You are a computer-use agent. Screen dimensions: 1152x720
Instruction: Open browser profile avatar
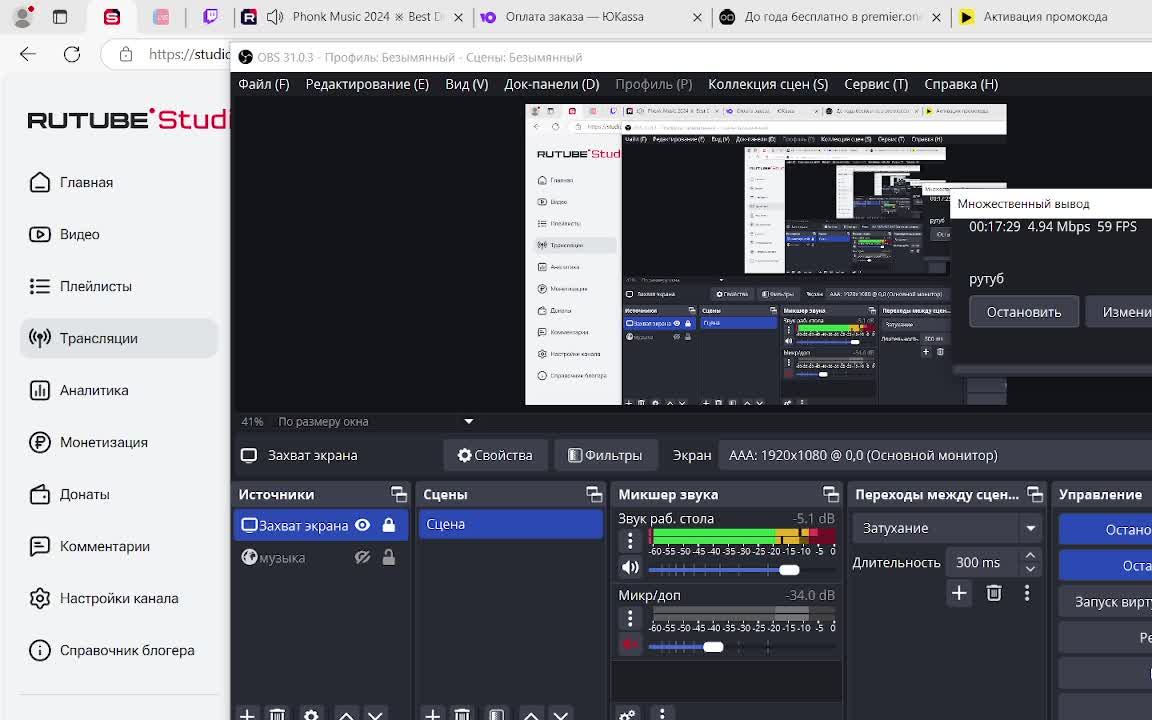point(23,16)
